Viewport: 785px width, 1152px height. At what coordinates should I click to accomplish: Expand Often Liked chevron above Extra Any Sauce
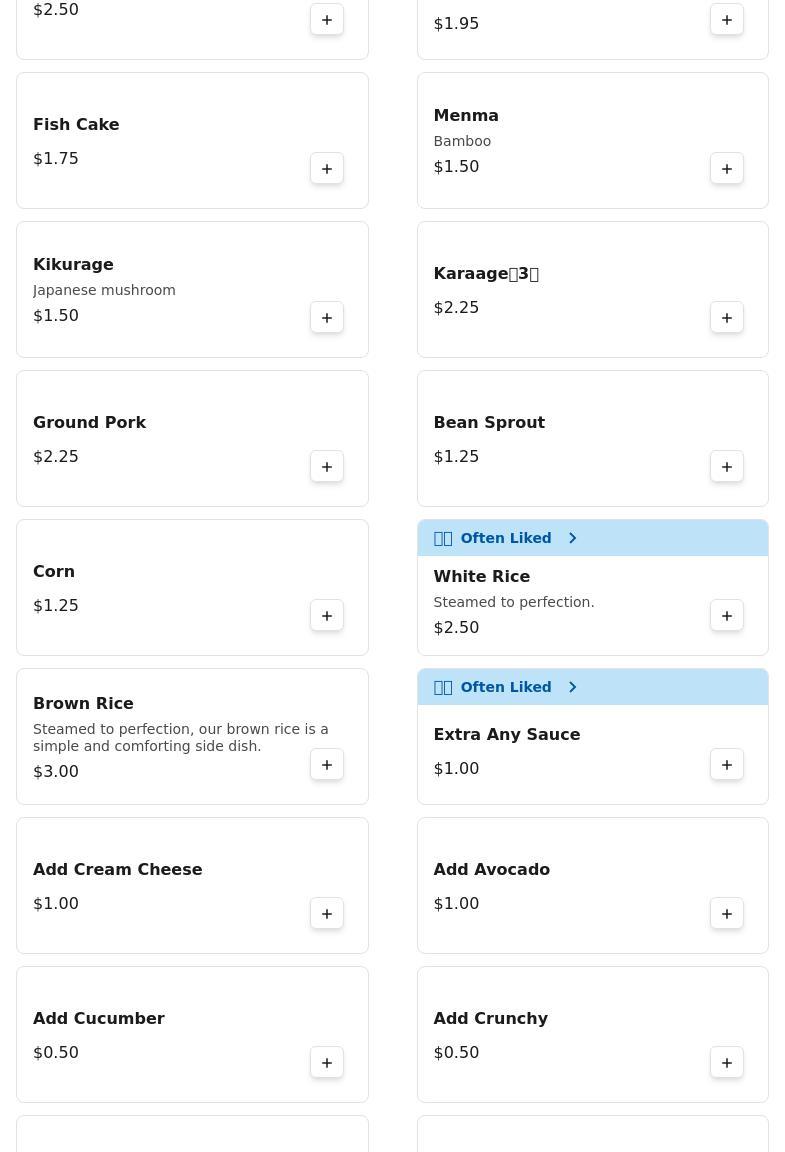pyautogui.click(x=573, y=687)
